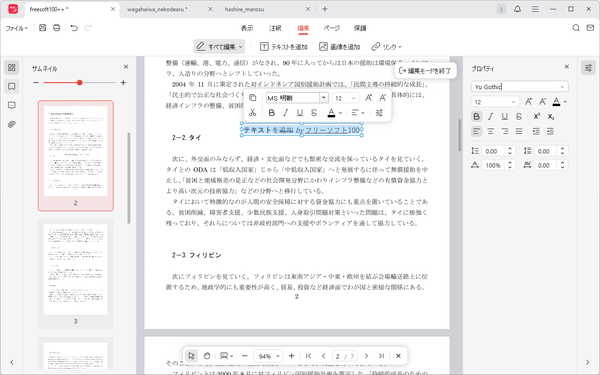Viewport: 600px width, 375px height.
Task: Open the font color picker in Properties panel
Action: [x=559, y=102]
